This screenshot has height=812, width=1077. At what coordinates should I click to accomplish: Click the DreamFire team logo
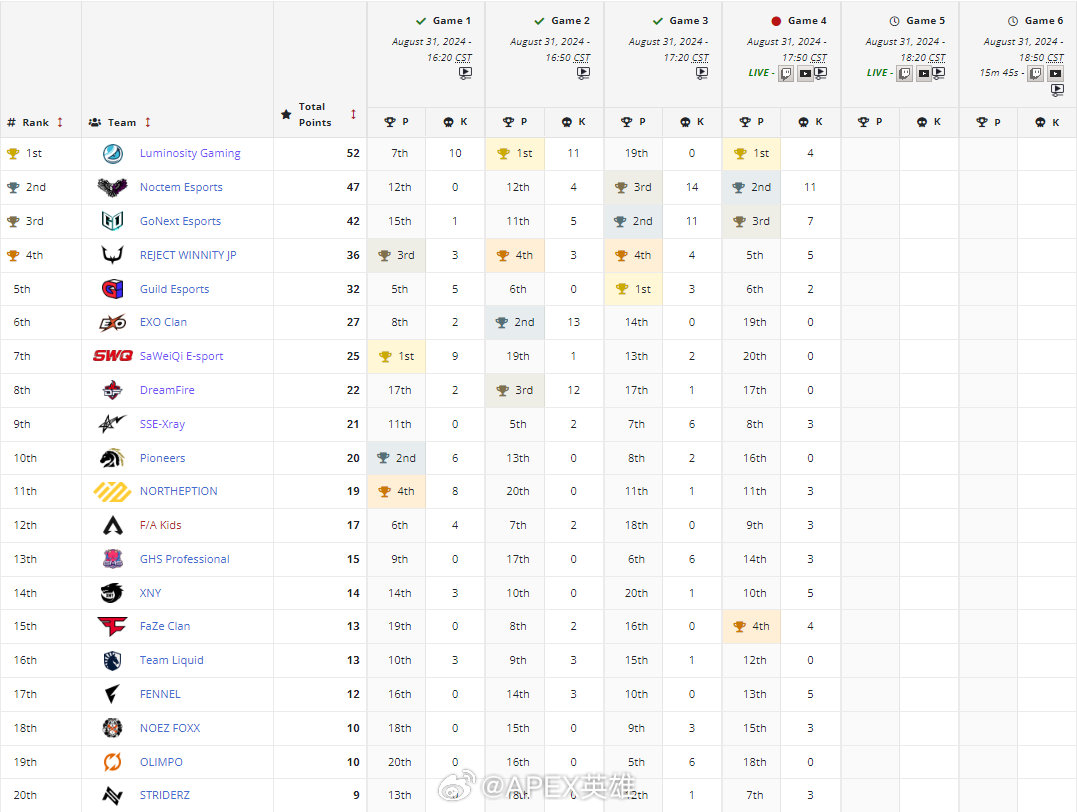point(113,390)
